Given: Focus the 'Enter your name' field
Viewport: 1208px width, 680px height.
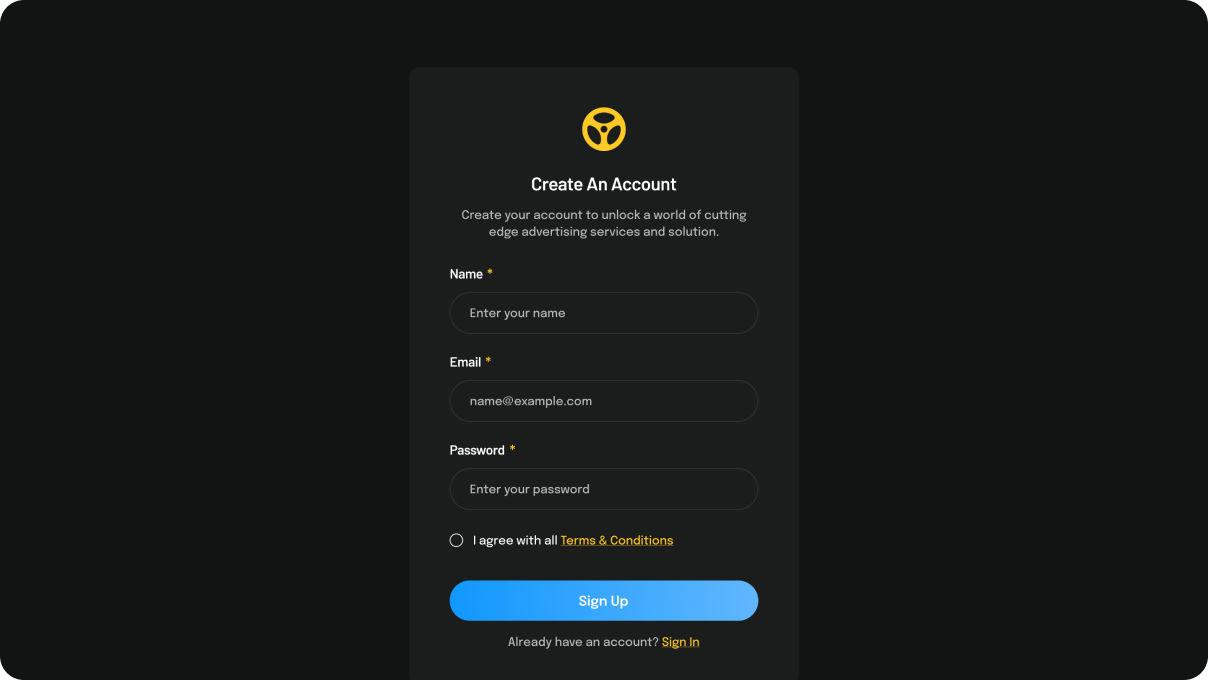Looking at the screenshot, I should (604, 313).
